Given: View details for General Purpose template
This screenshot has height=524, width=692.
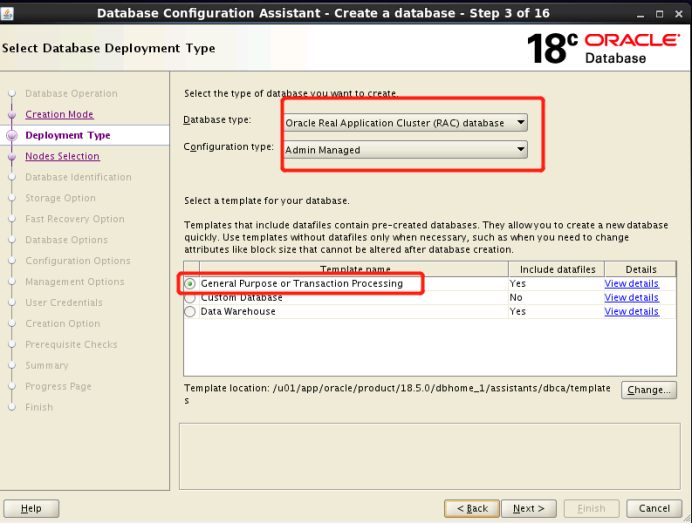Looking at the screenshot, I should click(631, 284).
